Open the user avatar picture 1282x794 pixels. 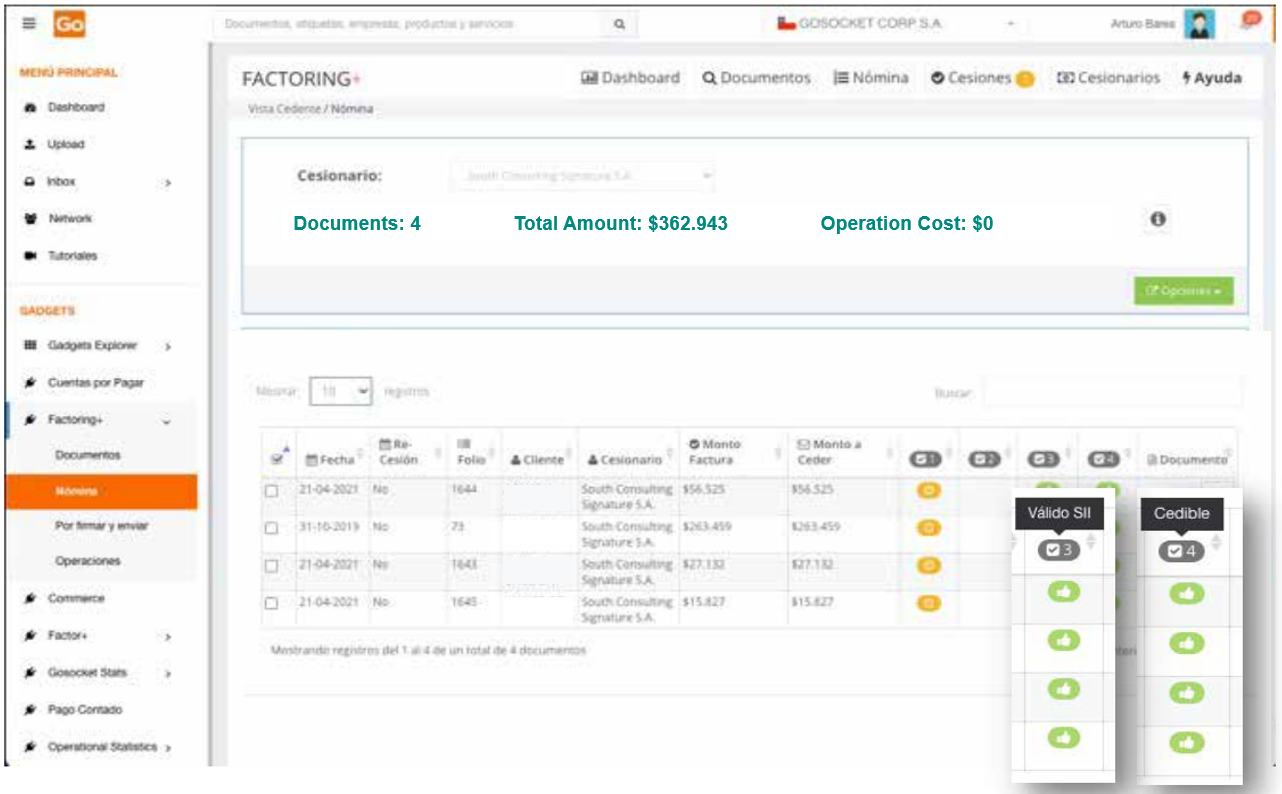coord(1198,24)
